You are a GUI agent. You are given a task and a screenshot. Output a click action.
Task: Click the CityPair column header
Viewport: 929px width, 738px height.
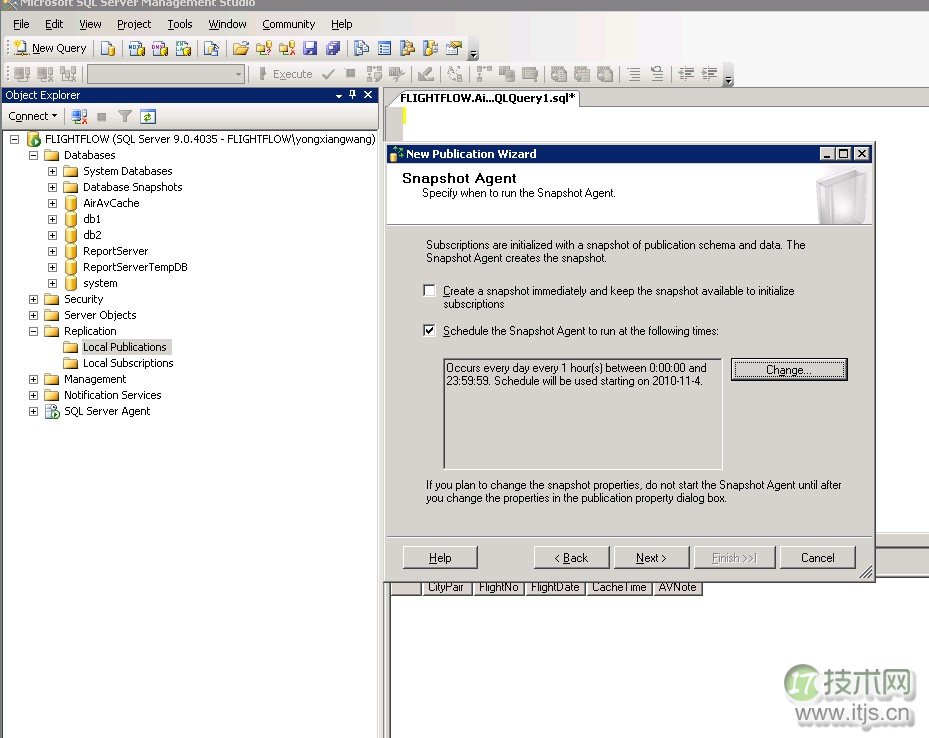coord(446,588)
